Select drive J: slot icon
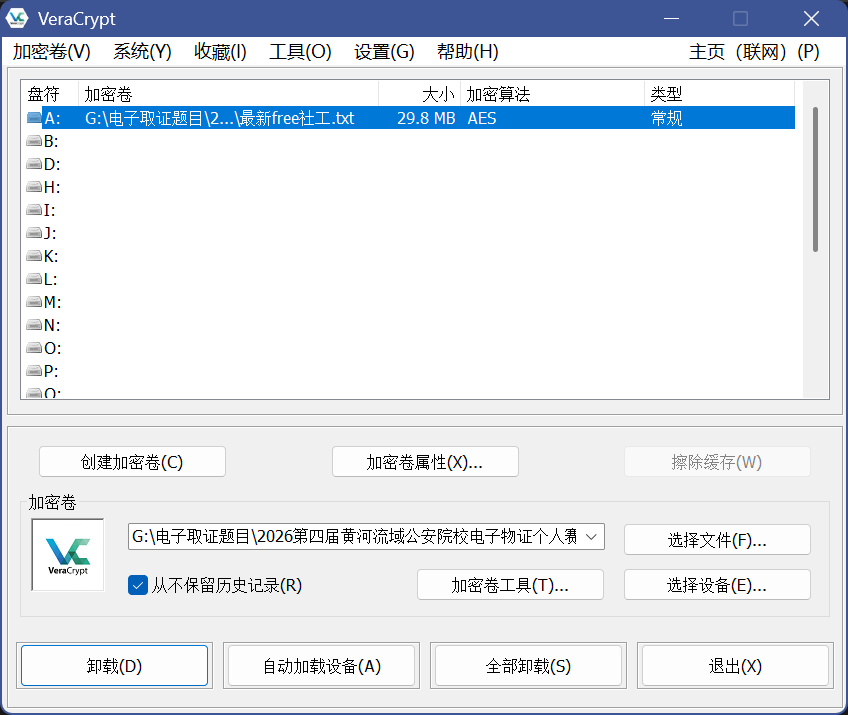 (35, 233)
